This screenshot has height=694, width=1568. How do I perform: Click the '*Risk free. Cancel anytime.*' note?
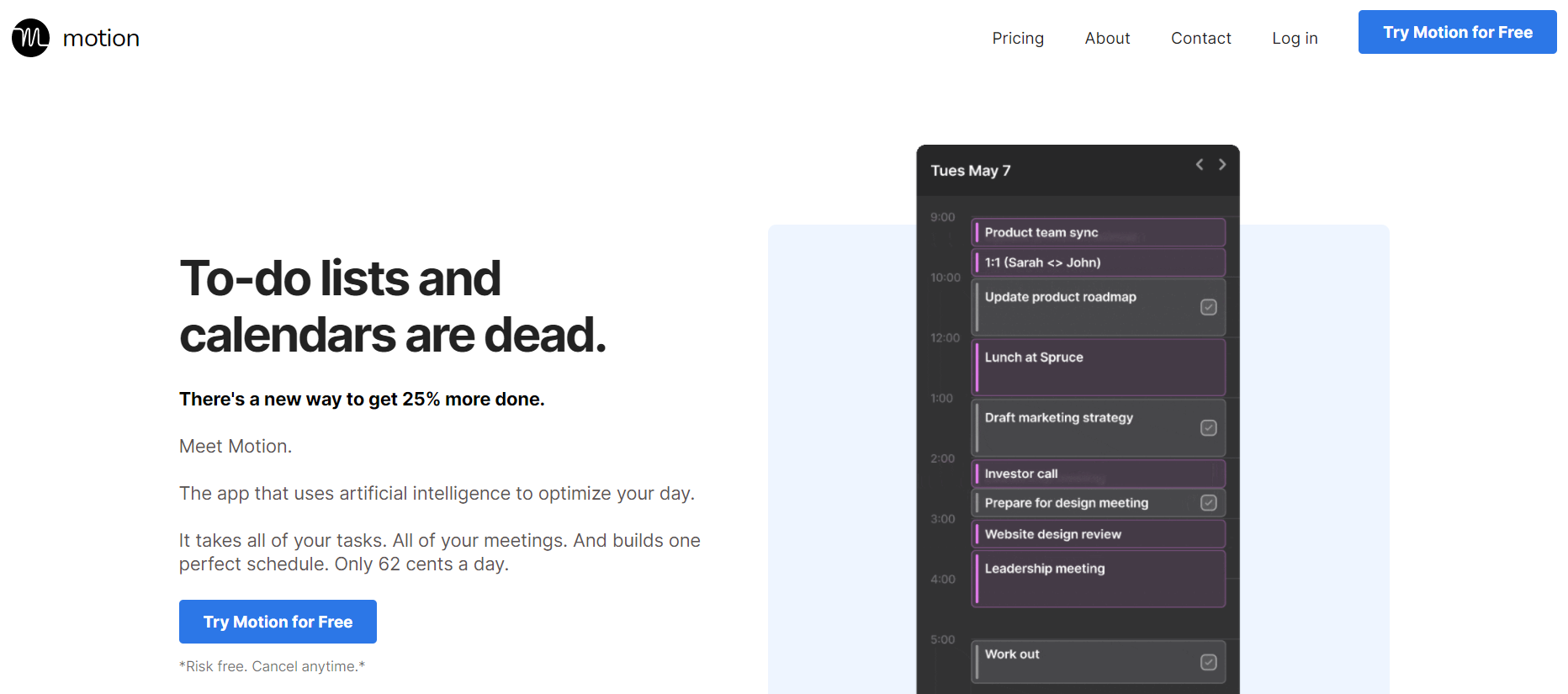pos(272,666)
